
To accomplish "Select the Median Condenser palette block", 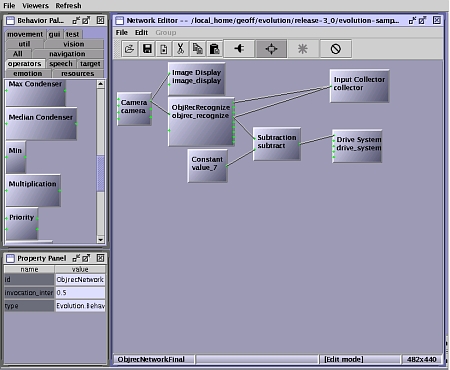I will pos(41,123).
